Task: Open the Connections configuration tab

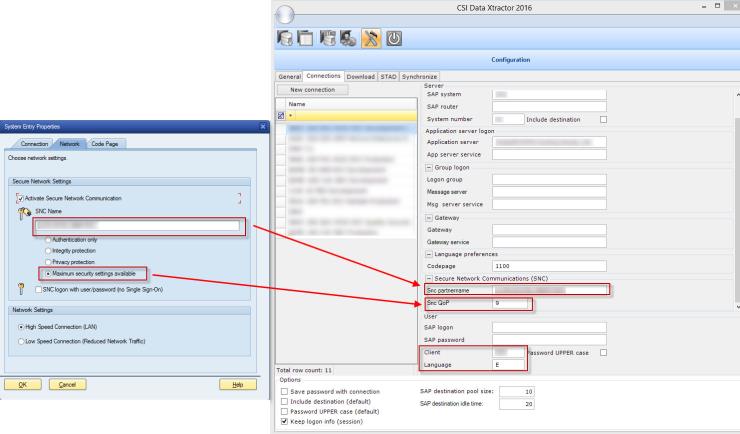Action: tap(323, 75)
